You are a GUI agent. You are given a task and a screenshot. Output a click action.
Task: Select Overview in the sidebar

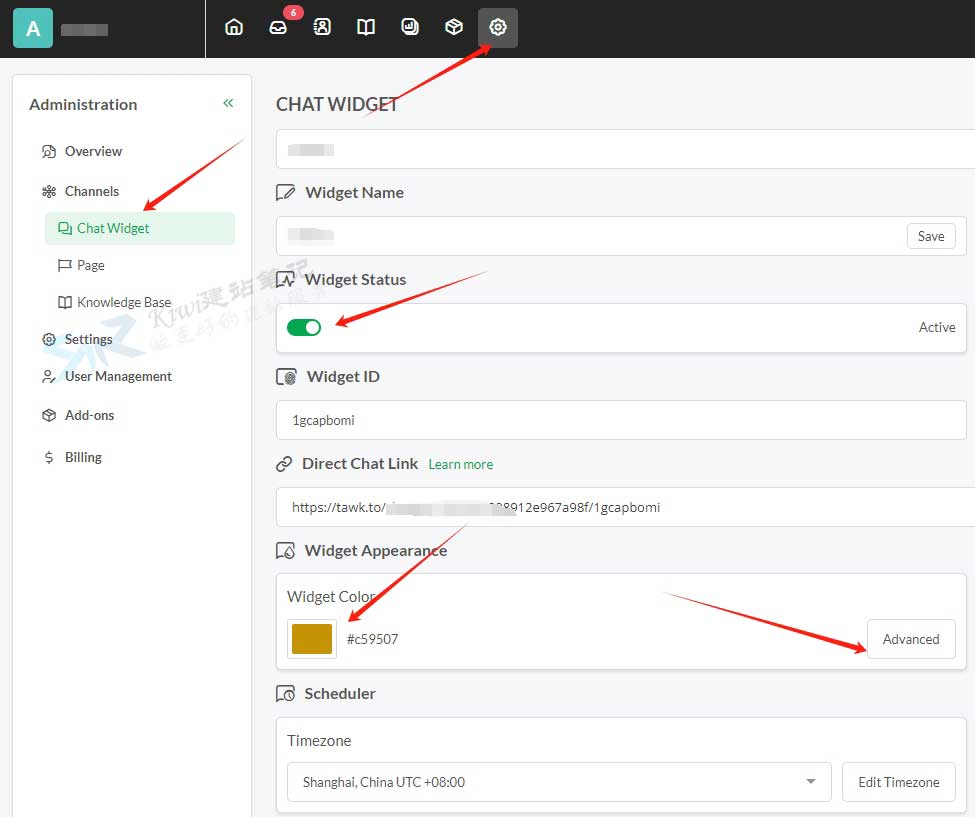[x=93, y=151]
